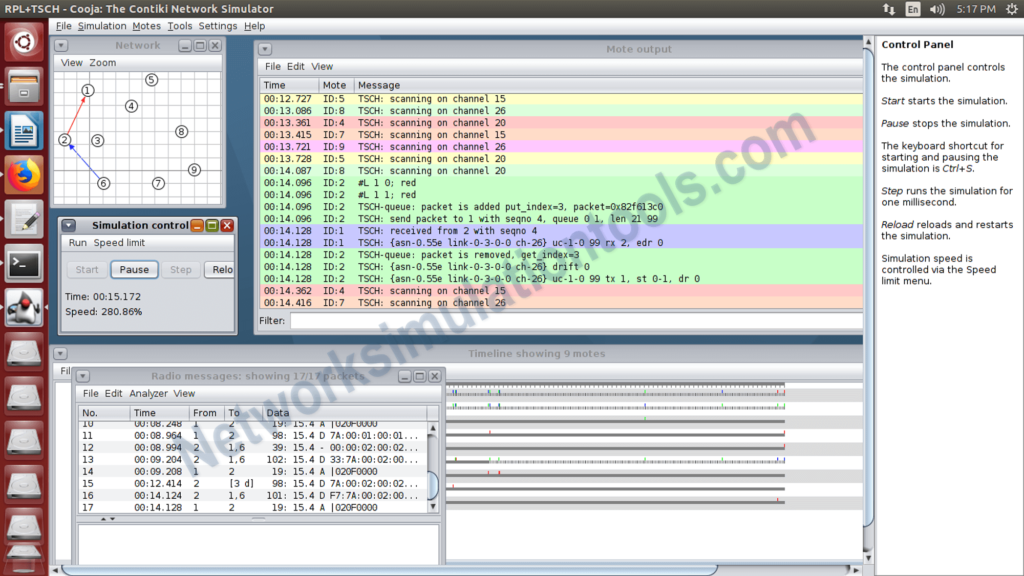This screenshot has height=576, width=1024.
Task: Click the Reload button in Simulation control
Action: 220,269
